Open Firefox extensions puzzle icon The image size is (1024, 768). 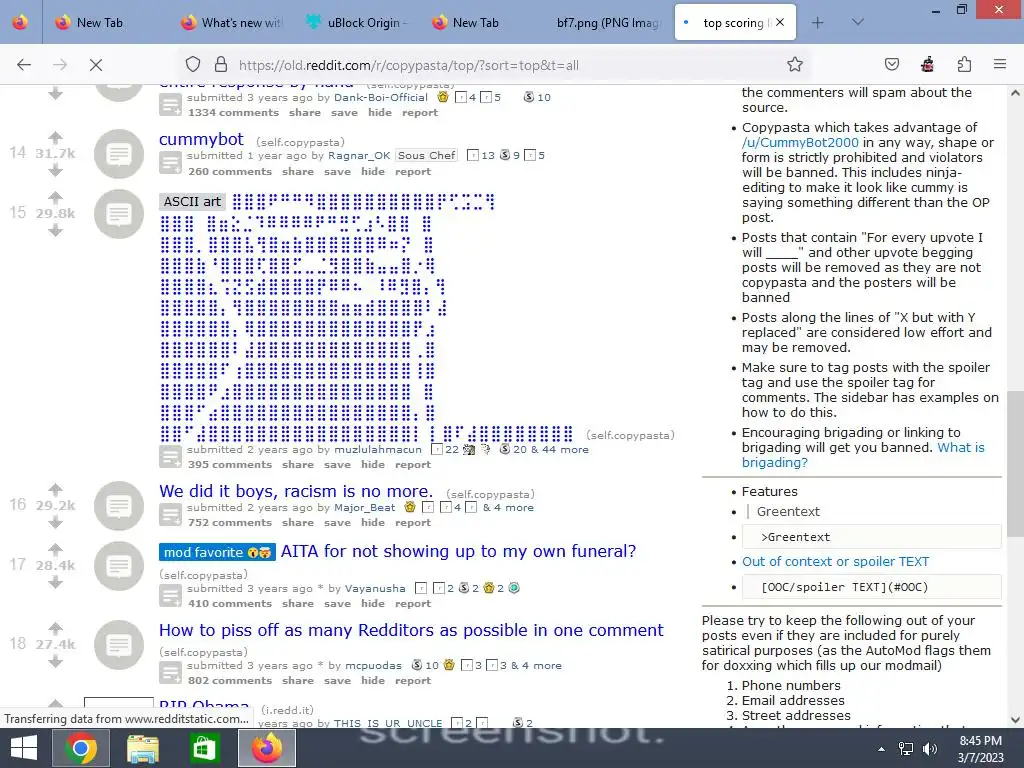coord(964,64)
